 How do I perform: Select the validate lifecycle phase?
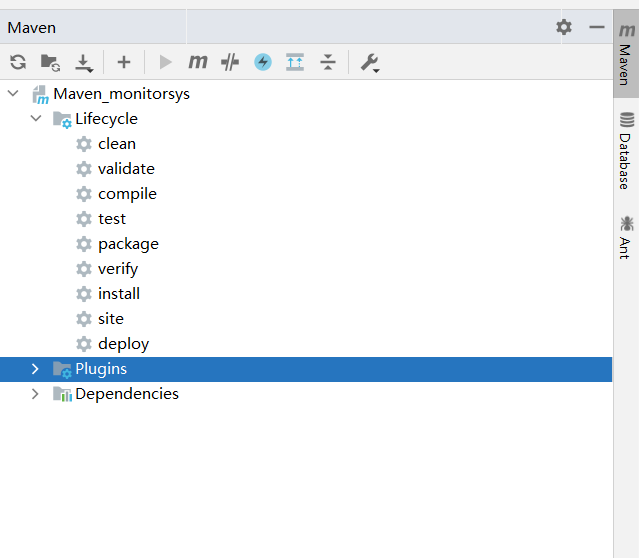click(126, 169)
